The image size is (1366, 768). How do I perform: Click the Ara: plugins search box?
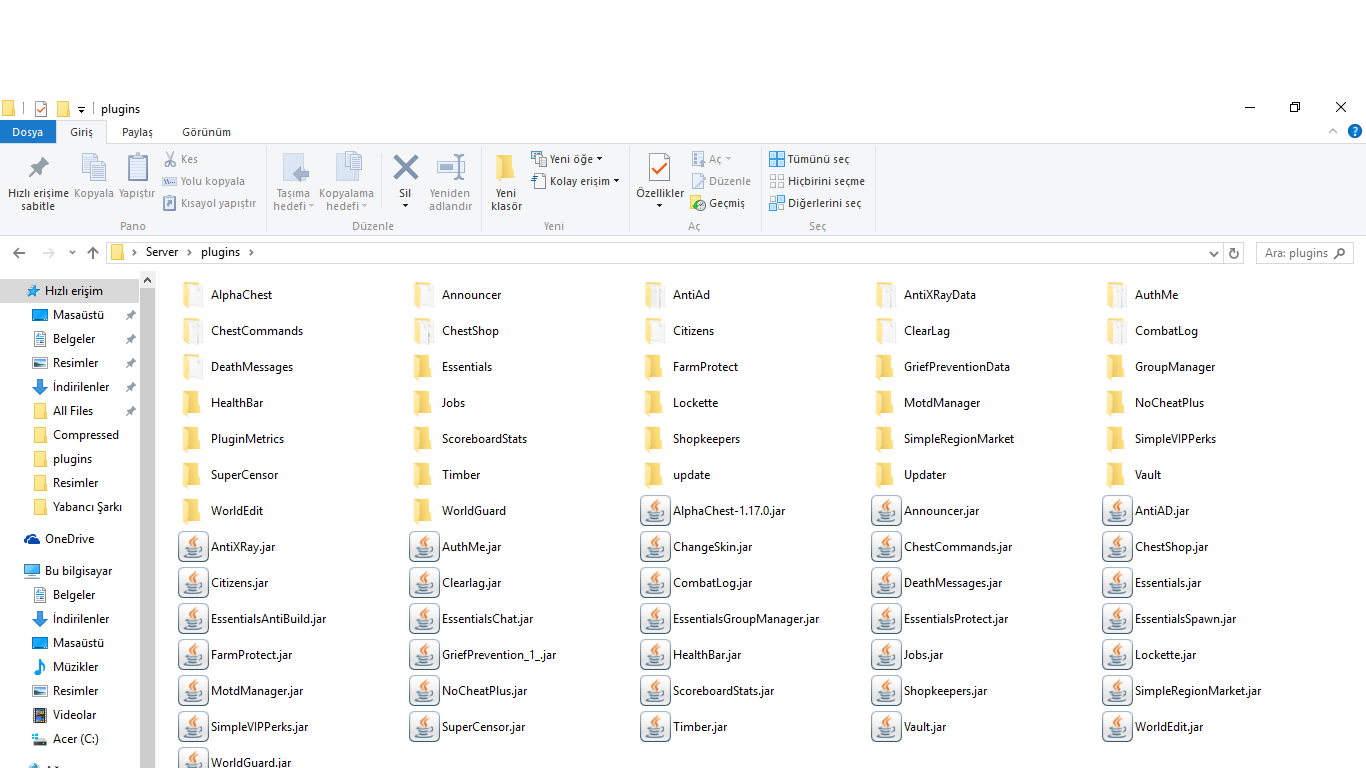[1304, 253]
